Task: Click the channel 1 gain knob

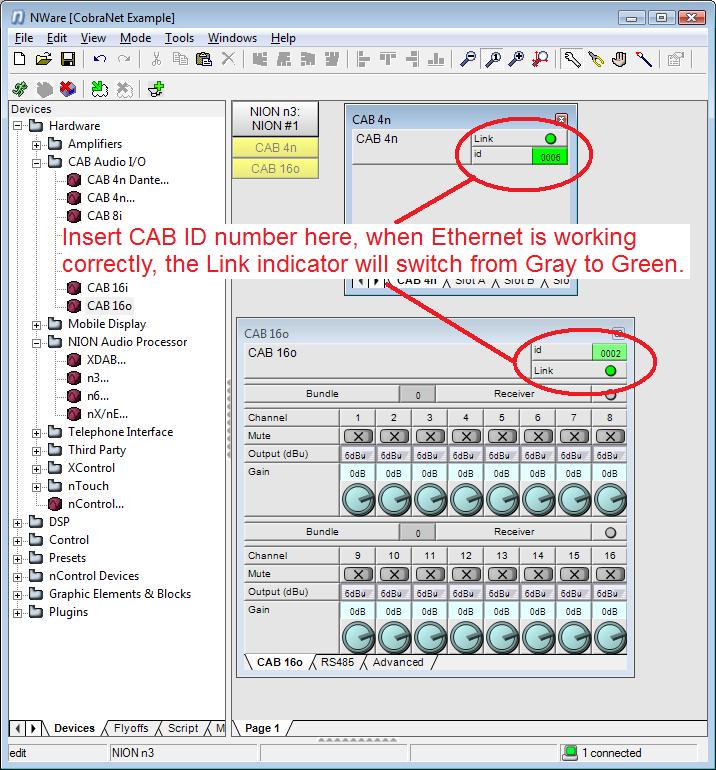Action: tap(358, 498)
